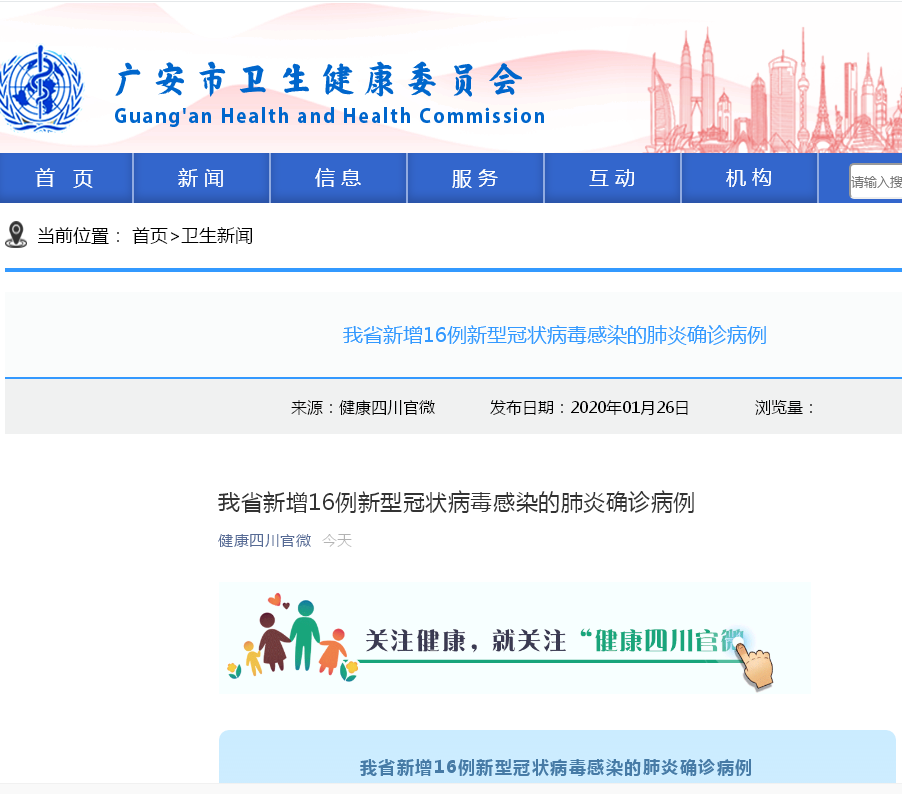Select 机构 in the navigation bar
Screen dimensions: 902x794
749,178
